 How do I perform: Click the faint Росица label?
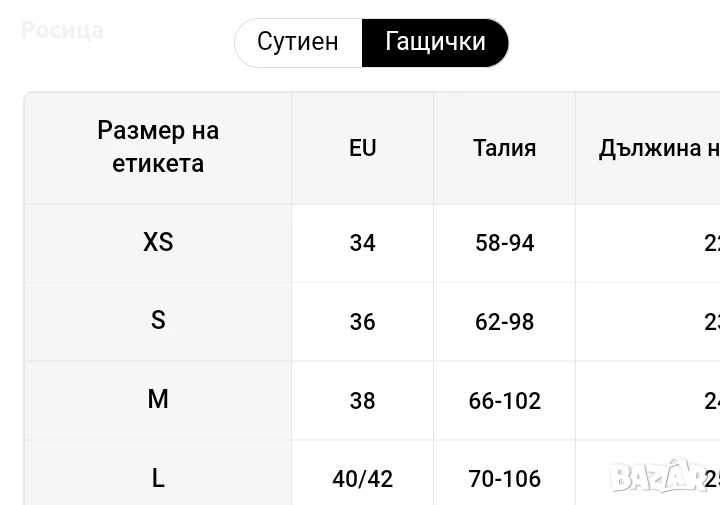click(62, 30)
